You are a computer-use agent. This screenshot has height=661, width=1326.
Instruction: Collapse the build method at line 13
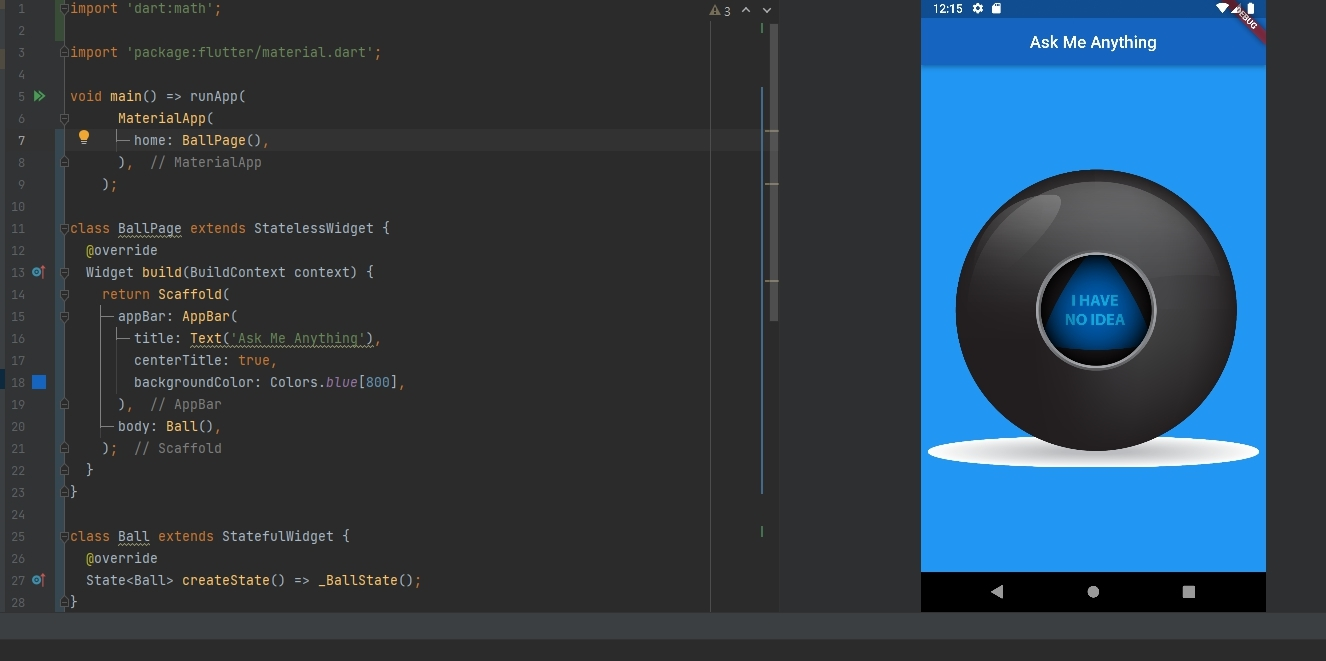tap(64, 272)
